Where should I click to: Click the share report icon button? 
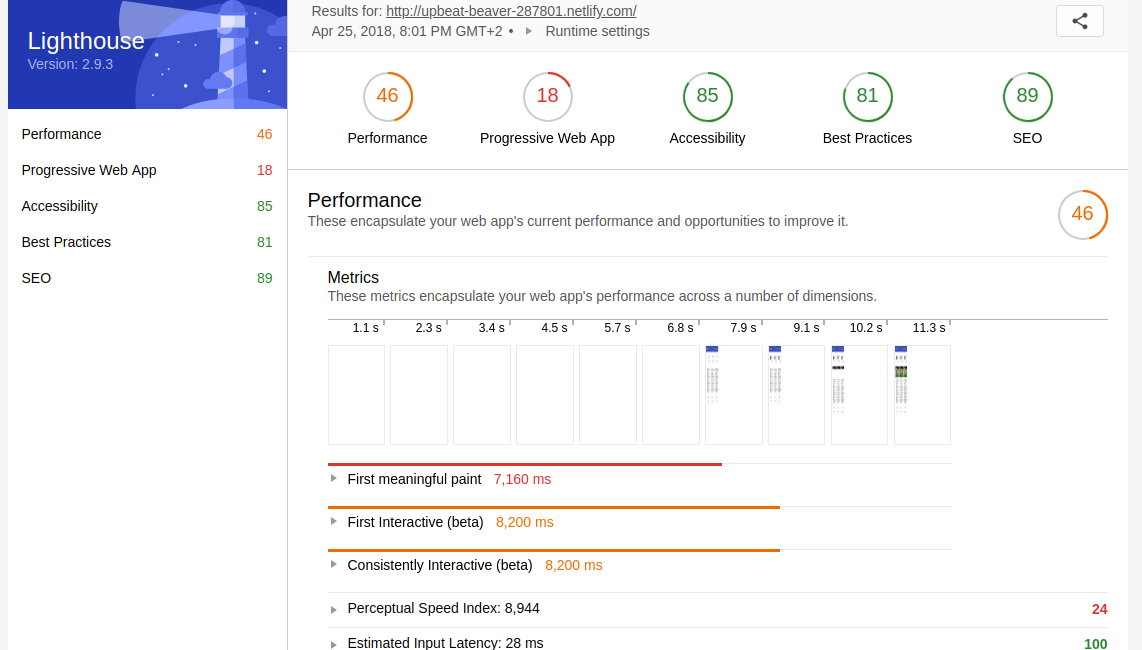pos(1079,21)
